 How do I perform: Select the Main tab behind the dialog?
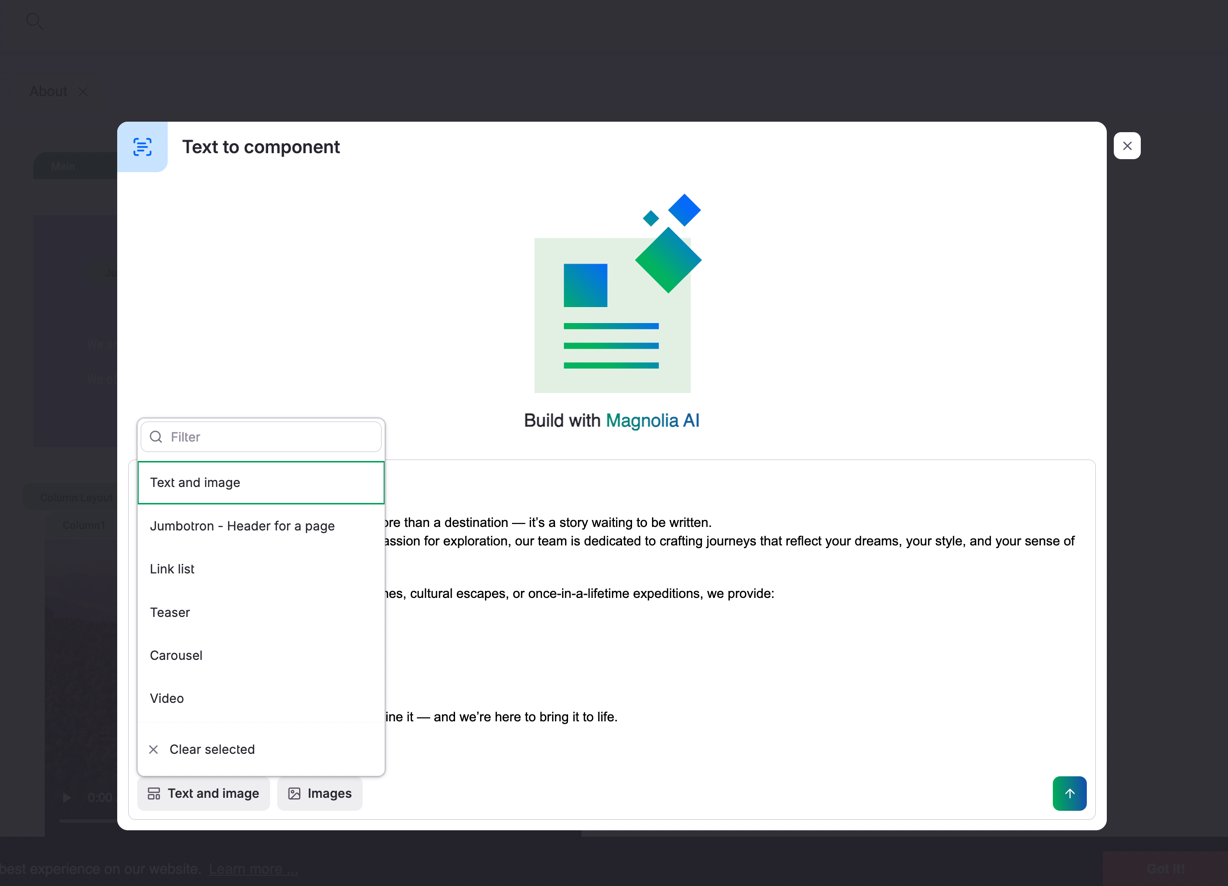pyautogui.click(x=63, y=166)
